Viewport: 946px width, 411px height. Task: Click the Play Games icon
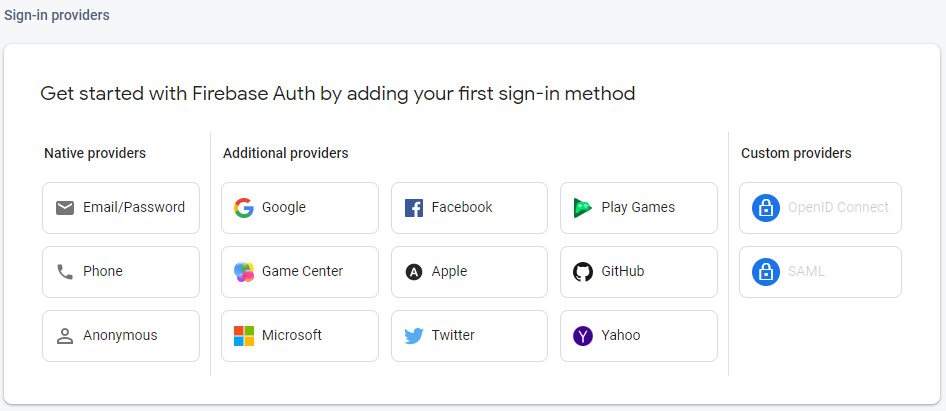(582, 208)
